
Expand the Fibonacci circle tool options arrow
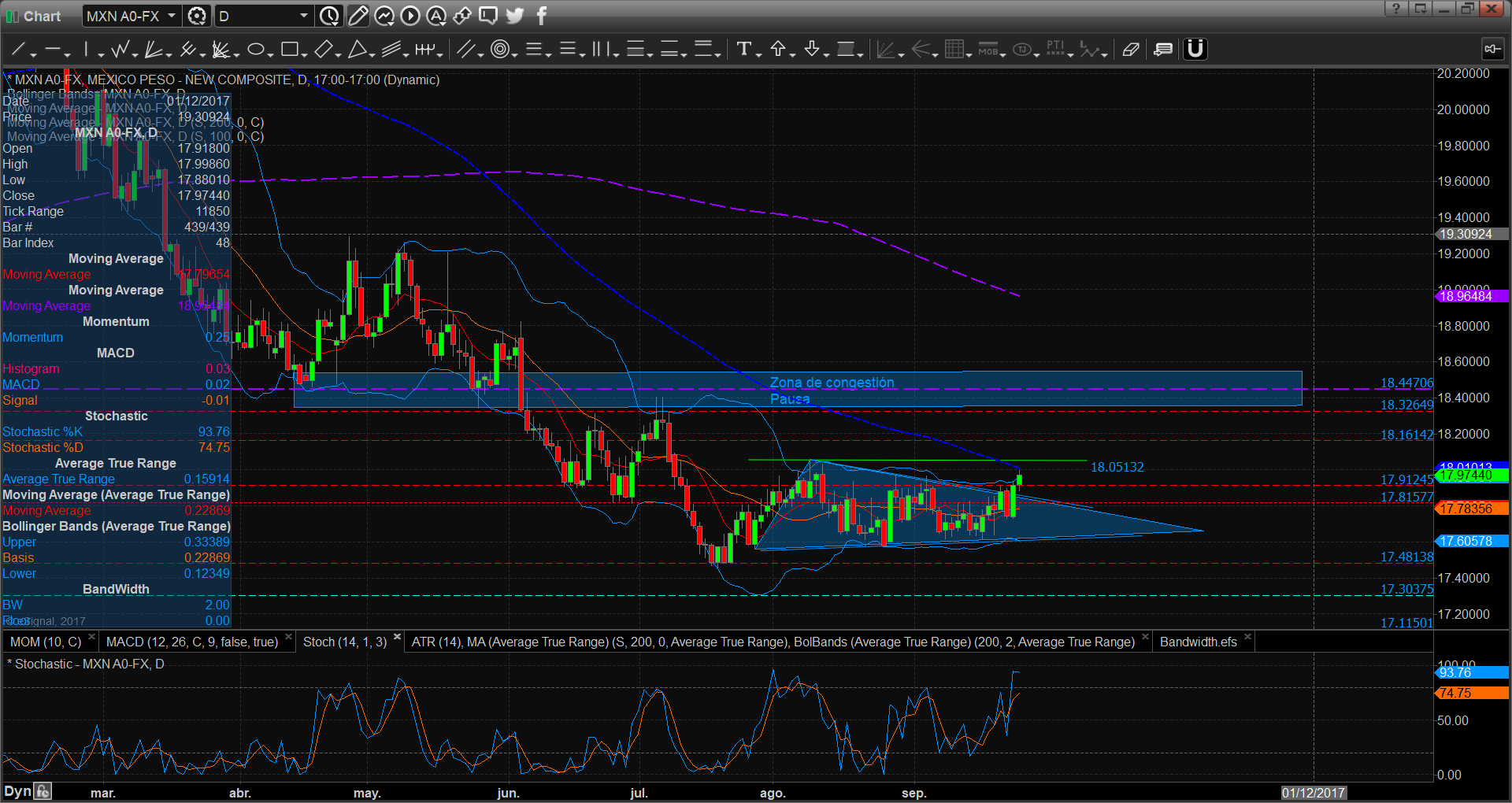click(x=515, y=54)
